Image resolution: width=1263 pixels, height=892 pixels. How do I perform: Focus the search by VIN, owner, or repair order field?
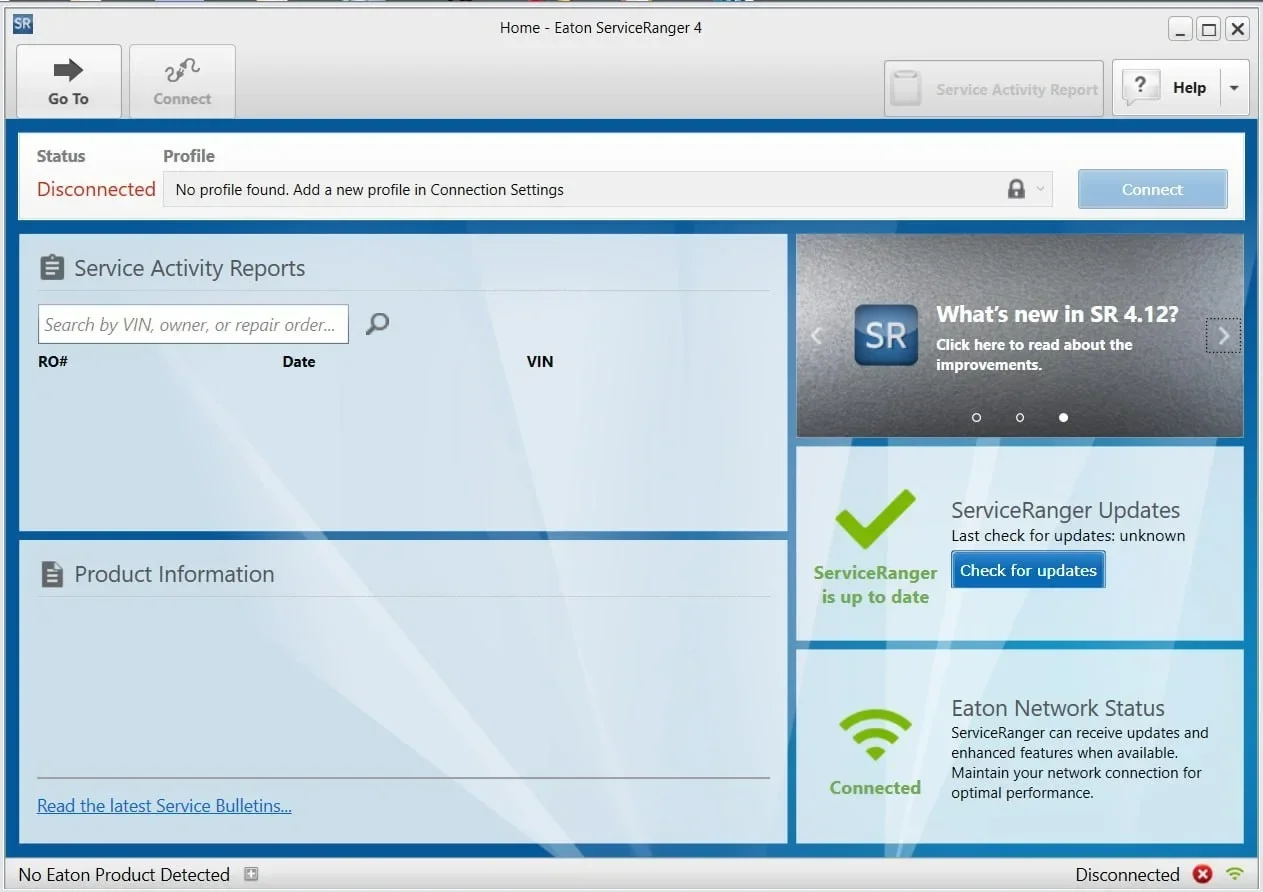coord(193,324)
